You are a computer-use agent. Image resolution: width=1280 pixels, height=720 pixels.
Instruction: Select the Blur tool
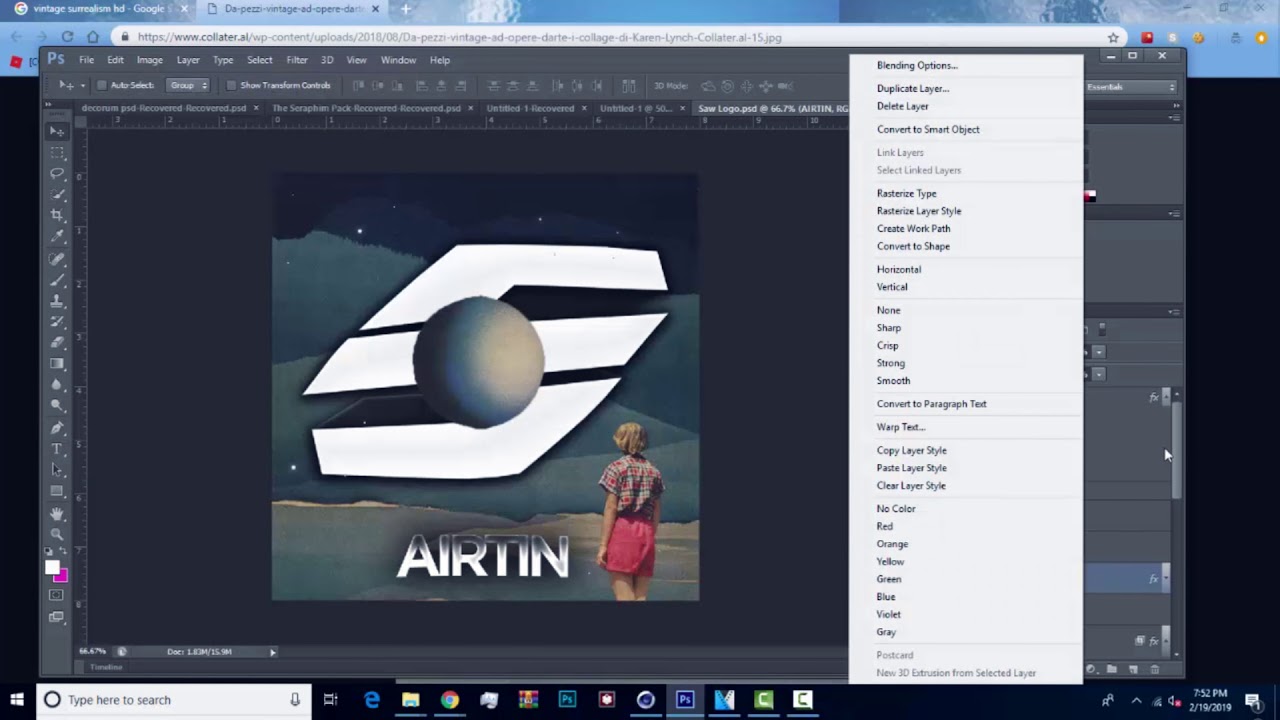tap(57, 384)
